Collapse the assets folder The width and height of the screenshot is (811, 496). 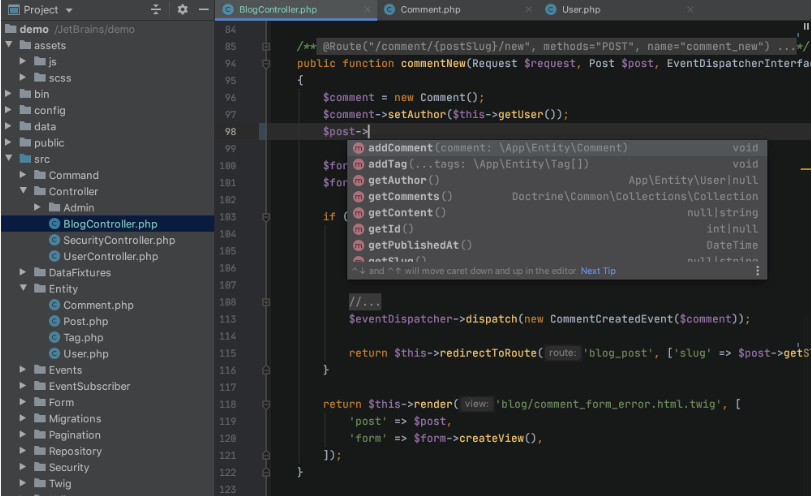pos(9,45)
